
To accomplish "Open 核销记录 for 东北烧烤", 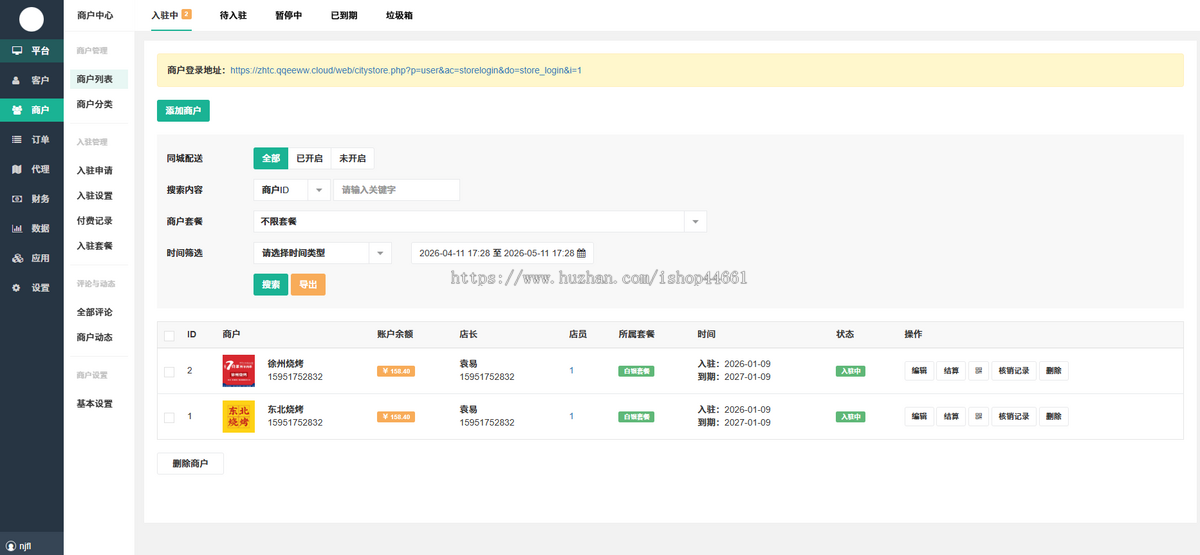I will (x=1013, y=416).
